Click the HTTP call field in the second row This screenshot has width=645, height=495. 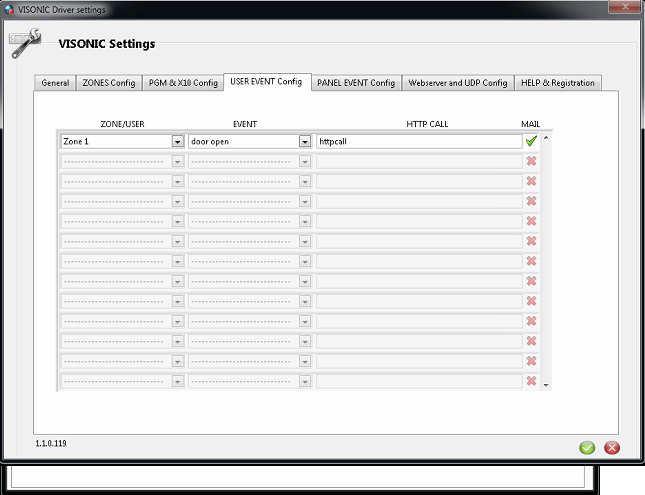coord(419,161)
